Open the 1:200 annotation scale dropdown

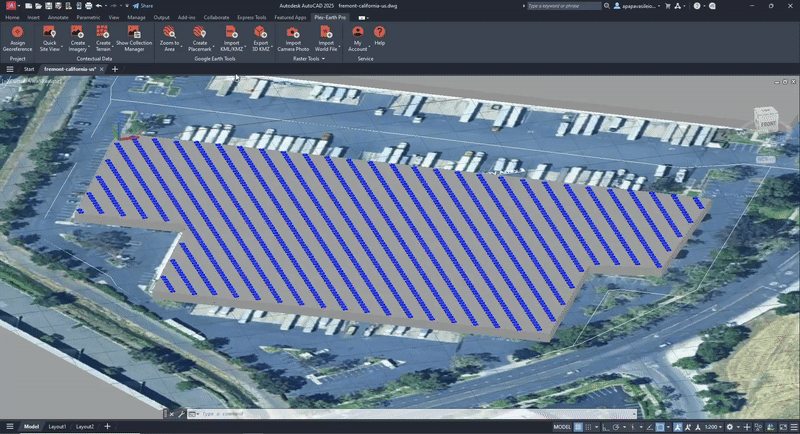coord(713,427)
